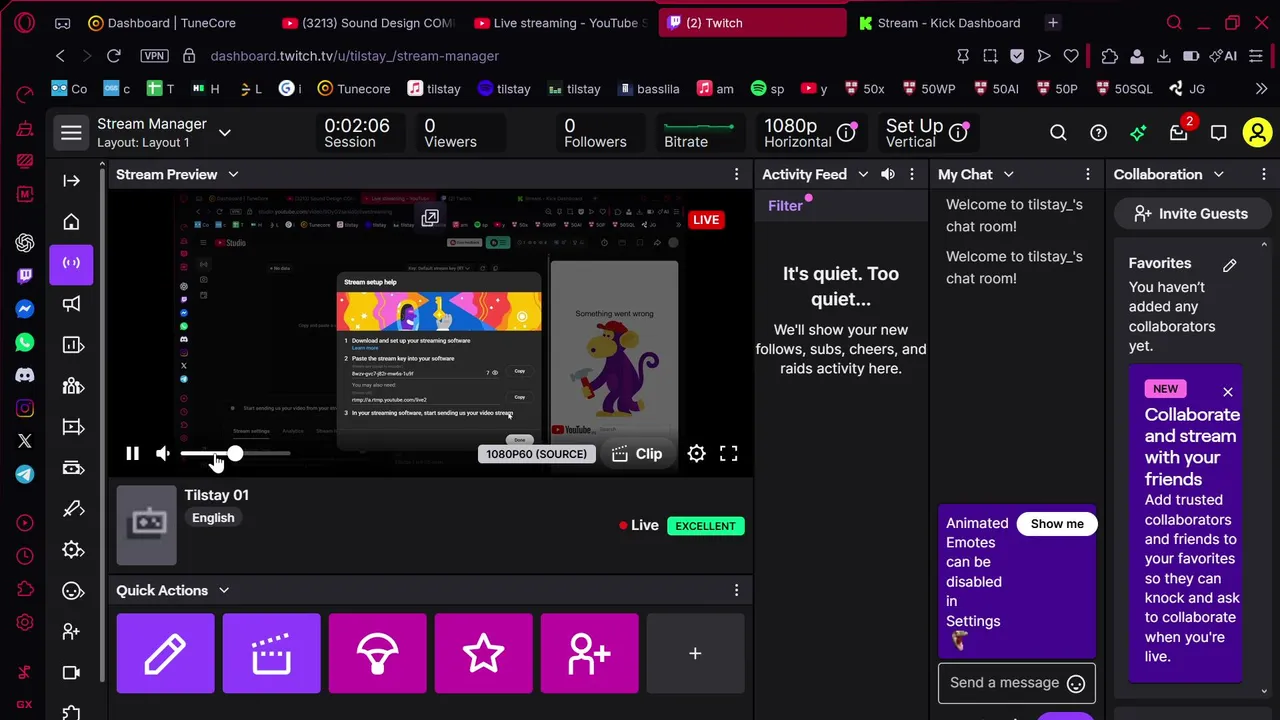Viewport: 1280px width, 720px height.
Task: Click the Send a message chat field
Action: [x=1004, y=683]
